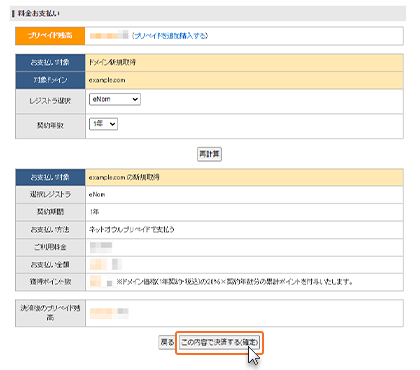Open the 契約年数 1年 dropdown
The width and height of the screenshot is (420, 370).
[x=103, y=124]
